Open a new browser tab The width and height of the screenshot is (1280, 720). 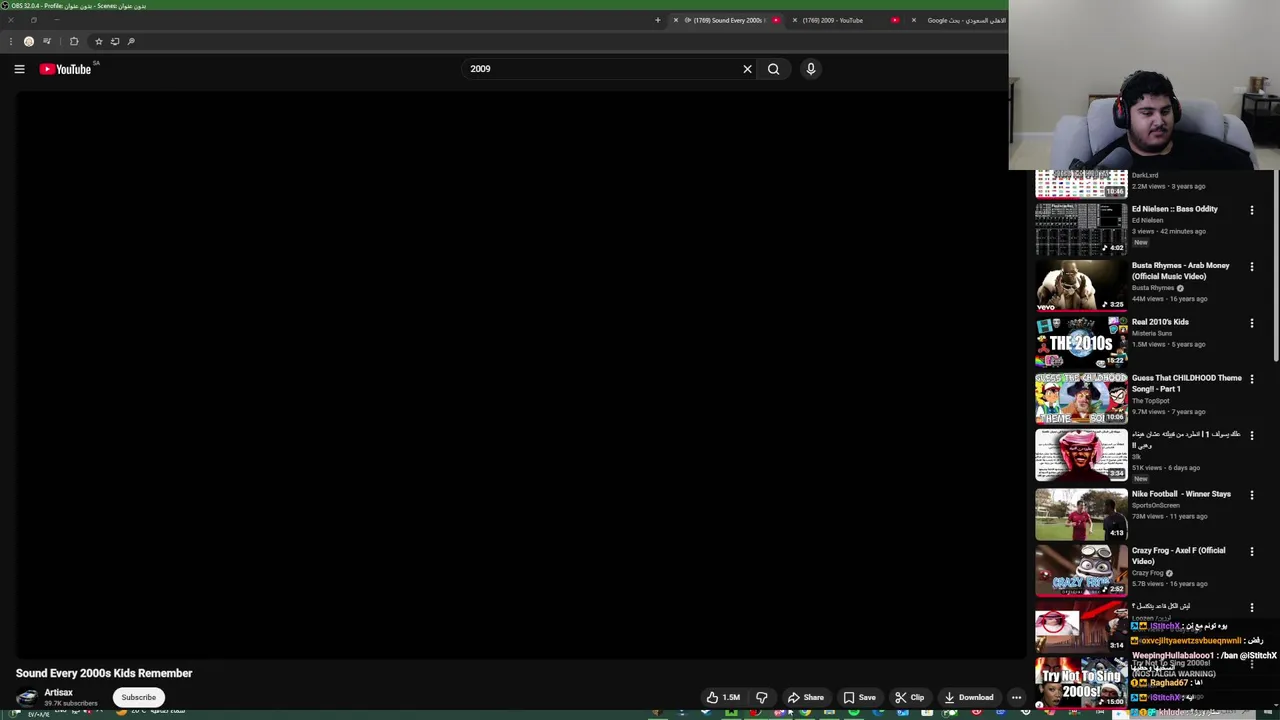pyautogui.click(x=657, y=20)
